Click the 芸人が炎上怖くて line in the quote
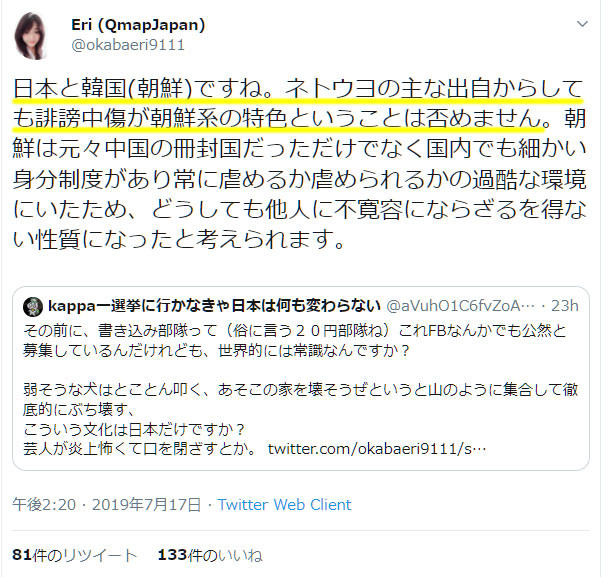 (x=140, y=449)
